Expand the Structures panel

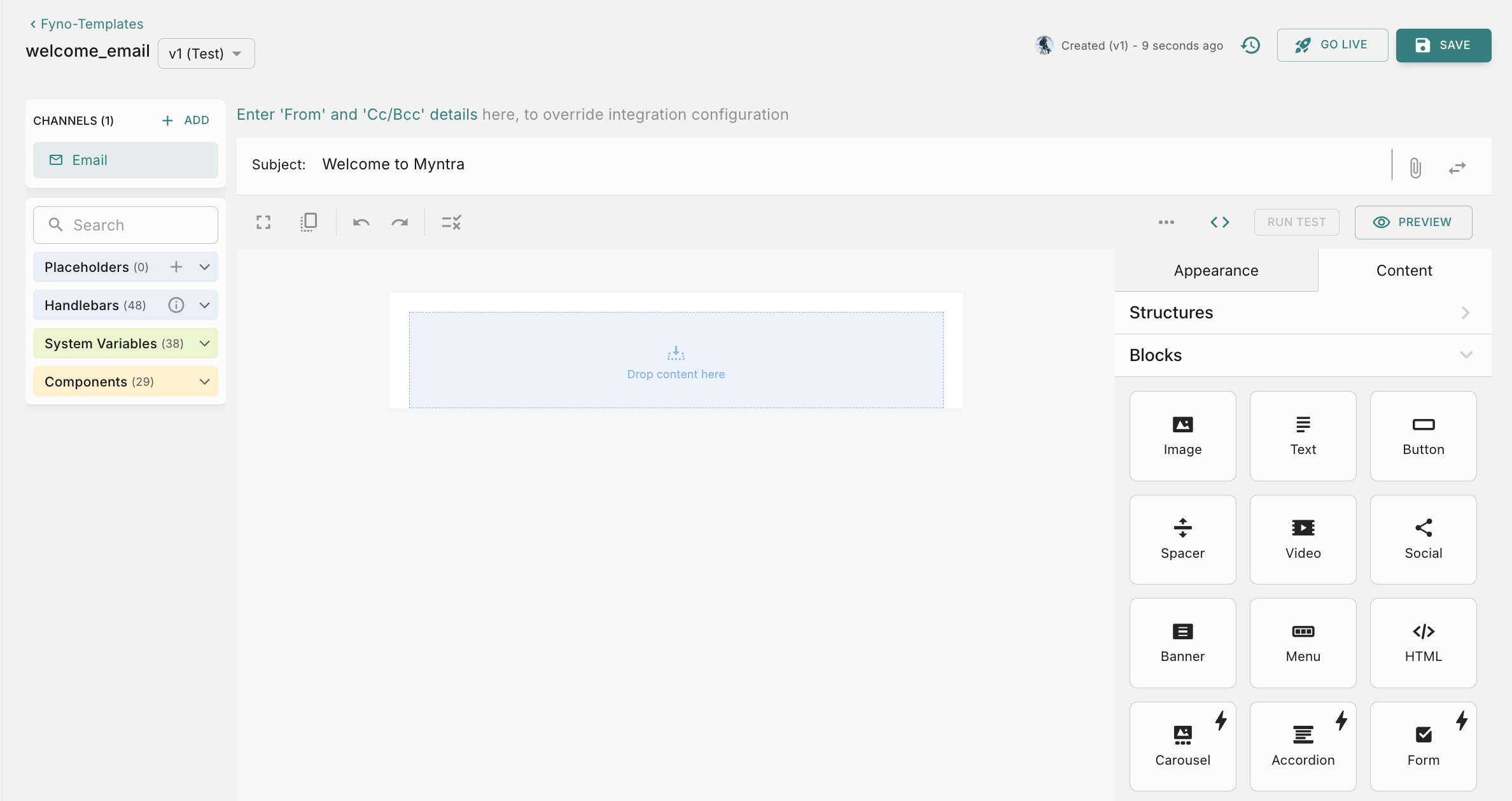point(1302,313)
